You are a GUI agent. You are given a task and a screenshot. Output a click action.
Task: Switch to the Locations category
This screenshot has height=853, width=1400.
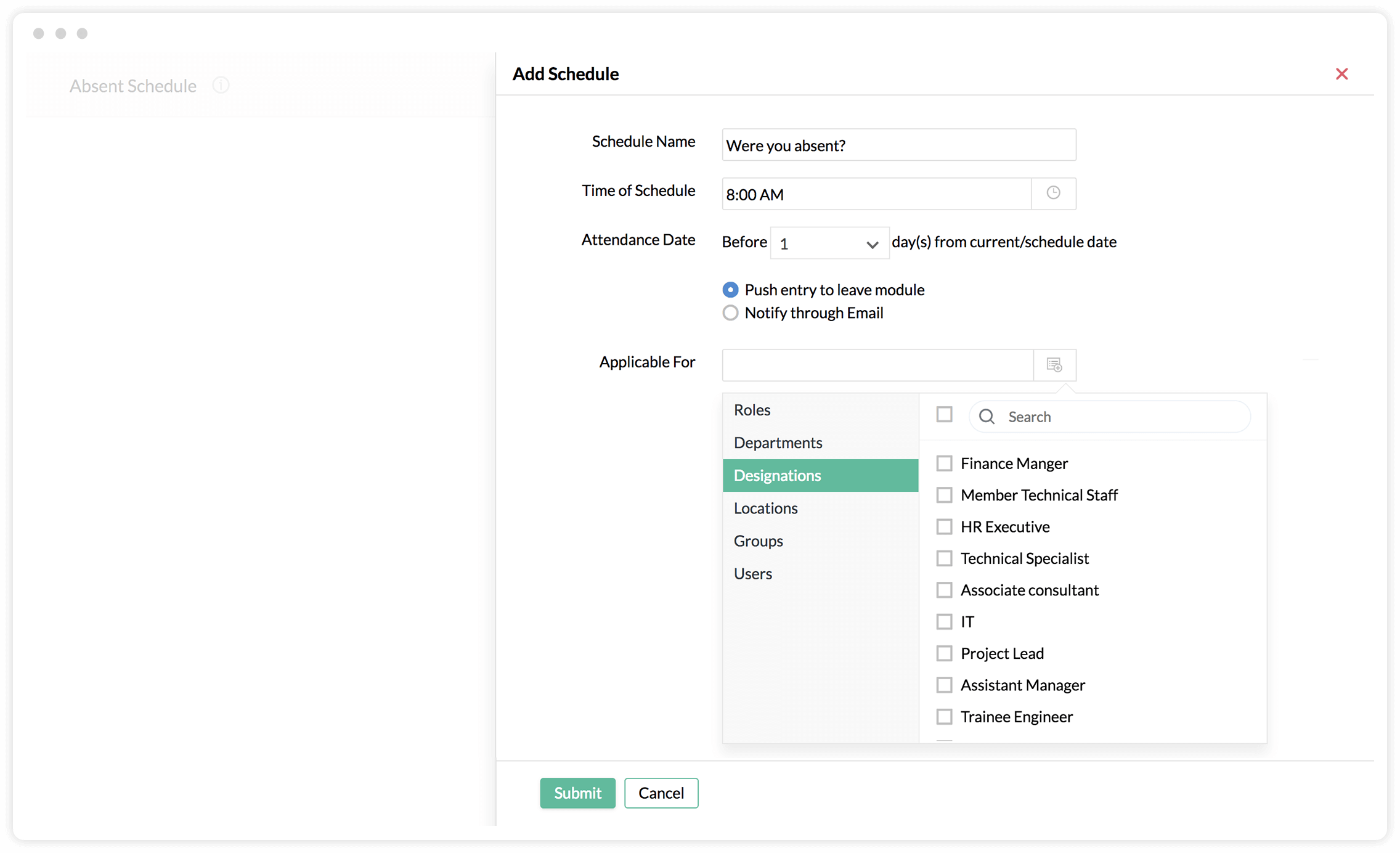tap(820, 508)
